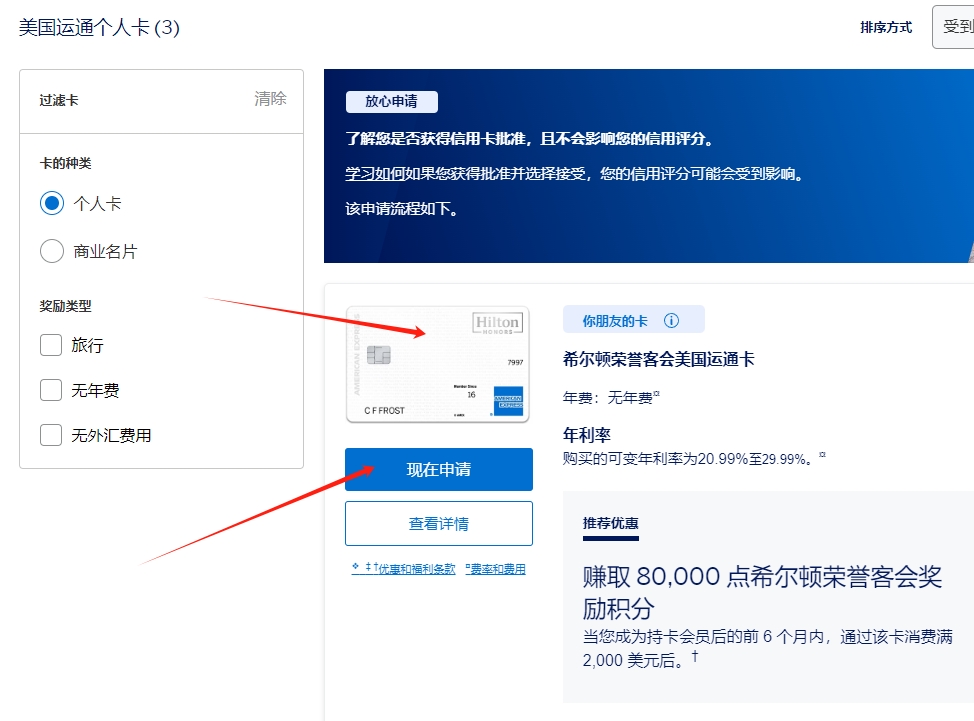Click the Hilton Honors card image

point(437,365)
